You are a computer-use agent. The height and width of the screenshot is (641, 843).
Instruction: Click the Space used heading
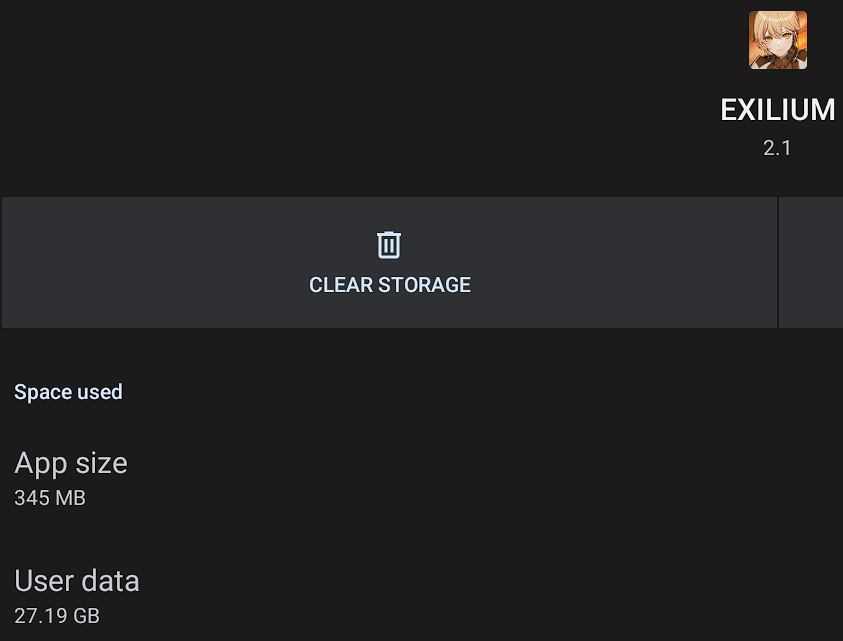click(x=68, y=392)
